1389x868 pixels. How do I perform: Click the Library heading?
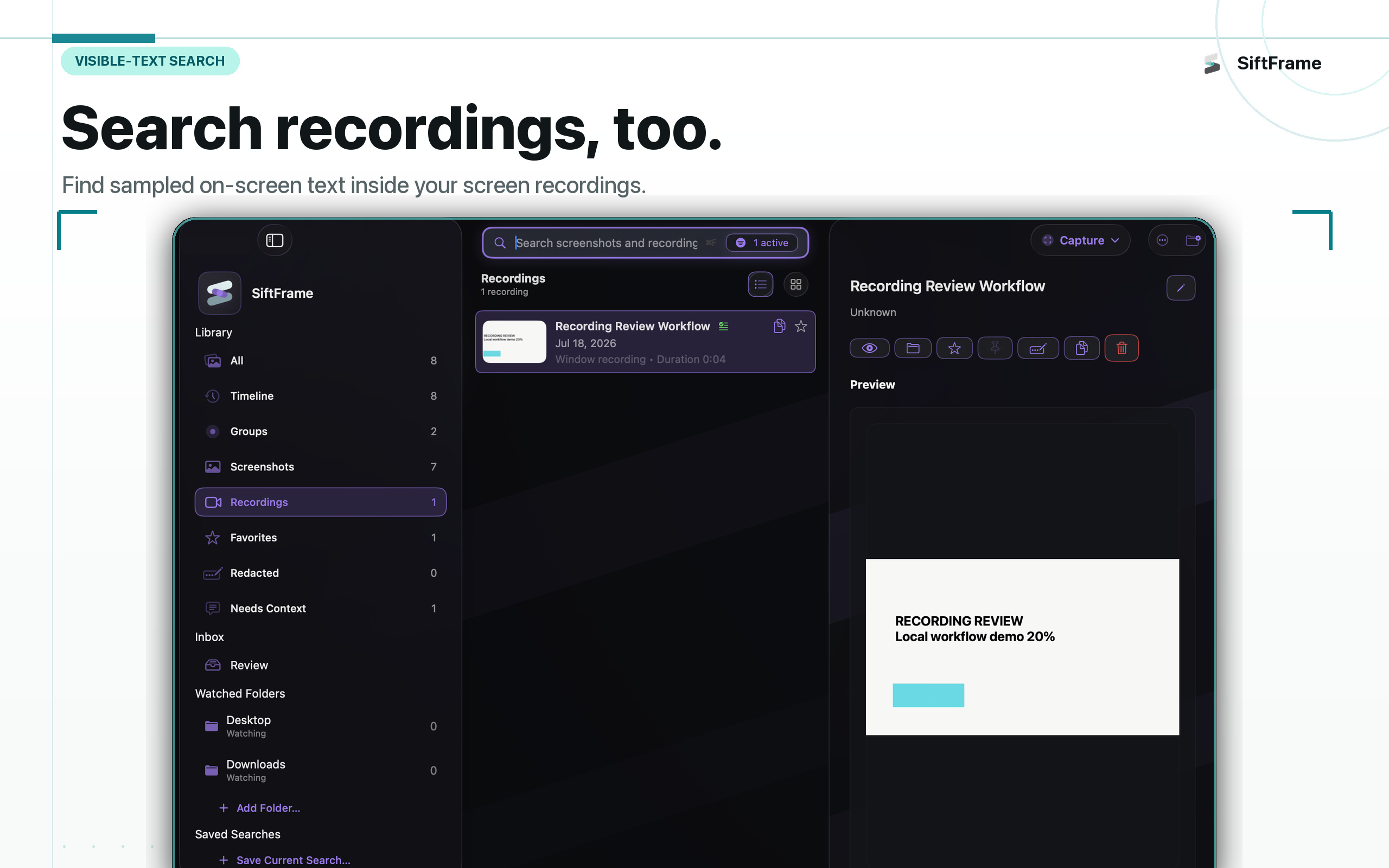(214, 333)
